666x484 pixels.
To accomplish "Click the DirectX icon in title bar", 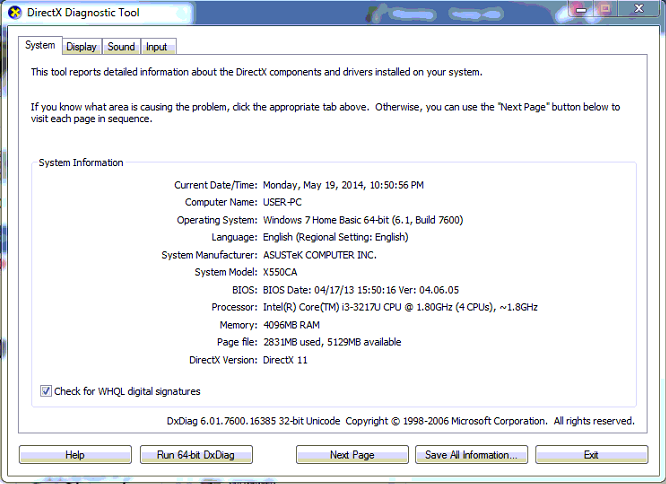I will [15, 12].
